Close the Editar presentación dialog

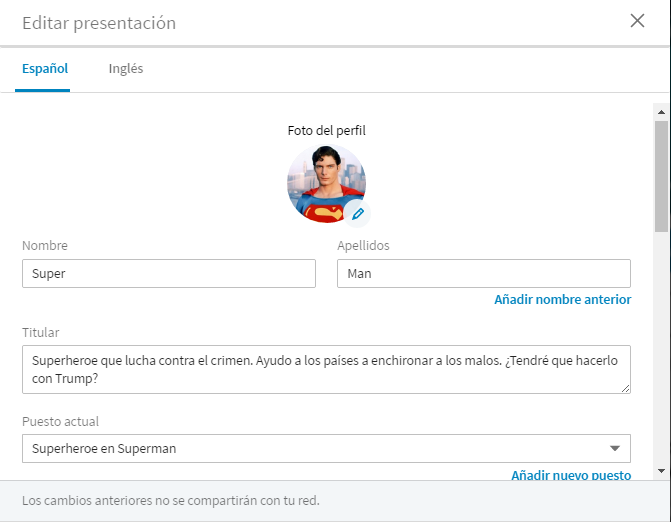coord(637,21)
